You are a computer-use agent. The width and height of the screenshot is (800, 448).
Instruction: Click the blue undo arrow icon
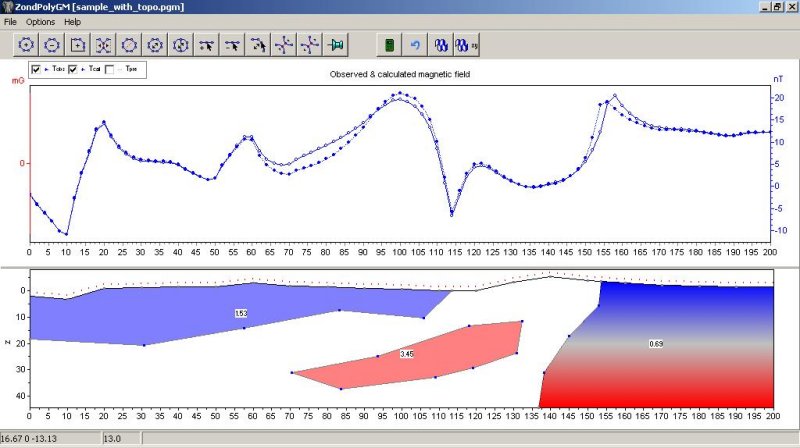click(415, 45)
